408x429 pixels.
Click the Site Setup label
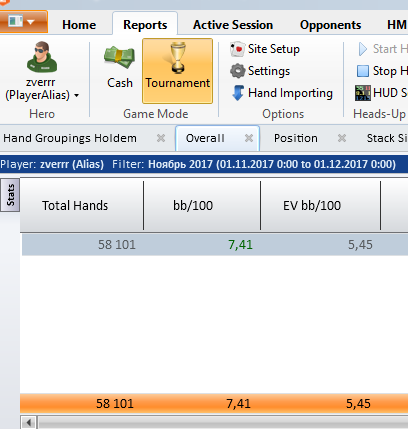point(274,49)
